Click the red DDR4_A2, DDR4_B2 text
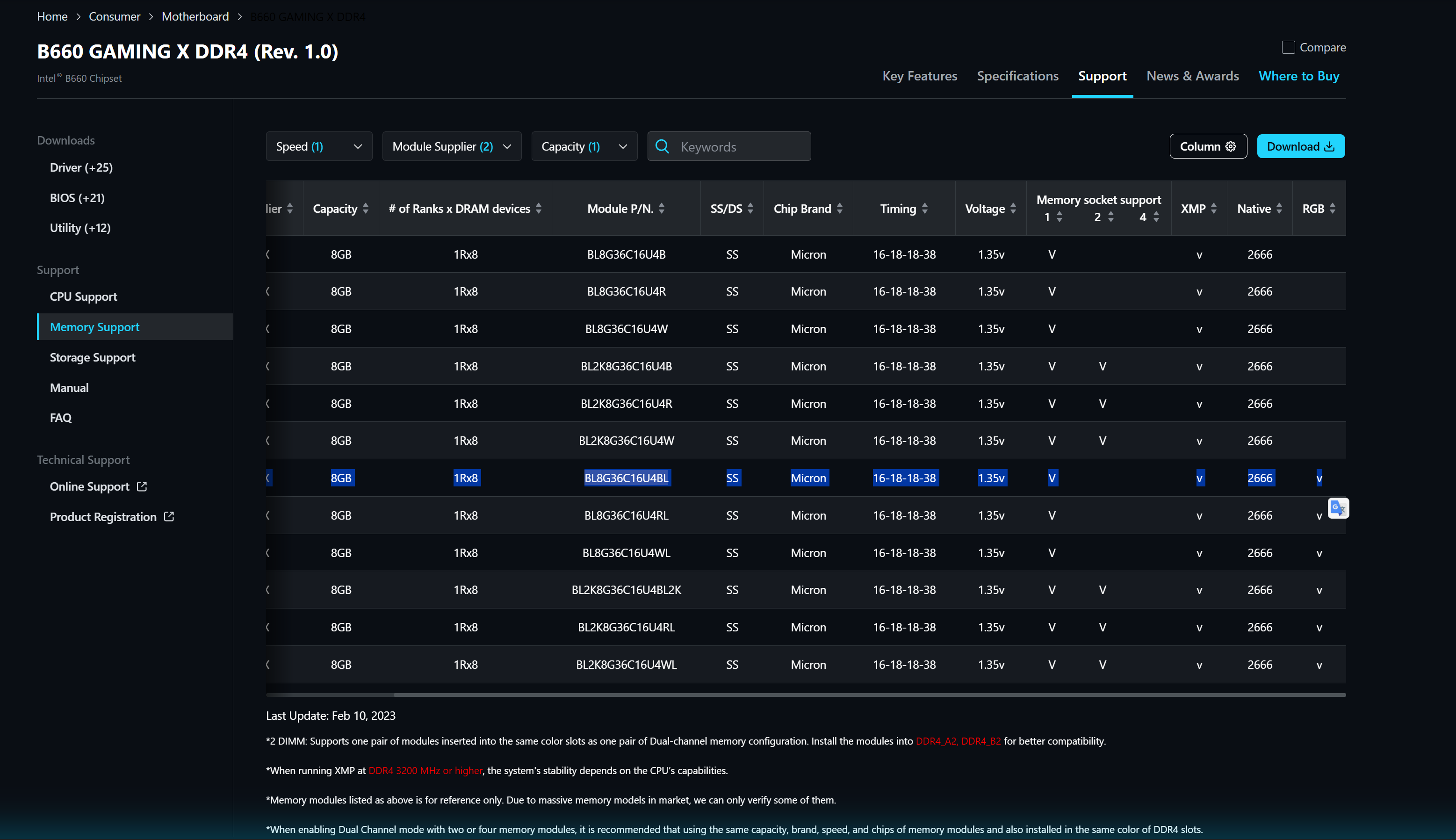1456x840 pixels. [x=959, y=741]
